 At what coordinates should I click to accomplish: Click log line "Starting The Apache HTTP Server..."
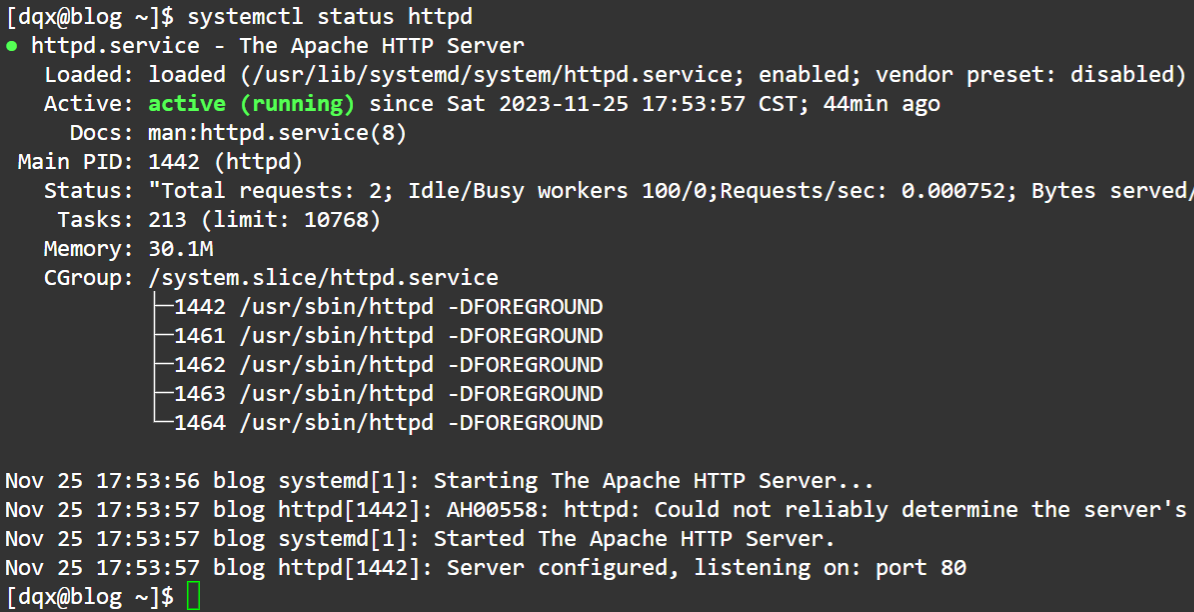(653, 481)
